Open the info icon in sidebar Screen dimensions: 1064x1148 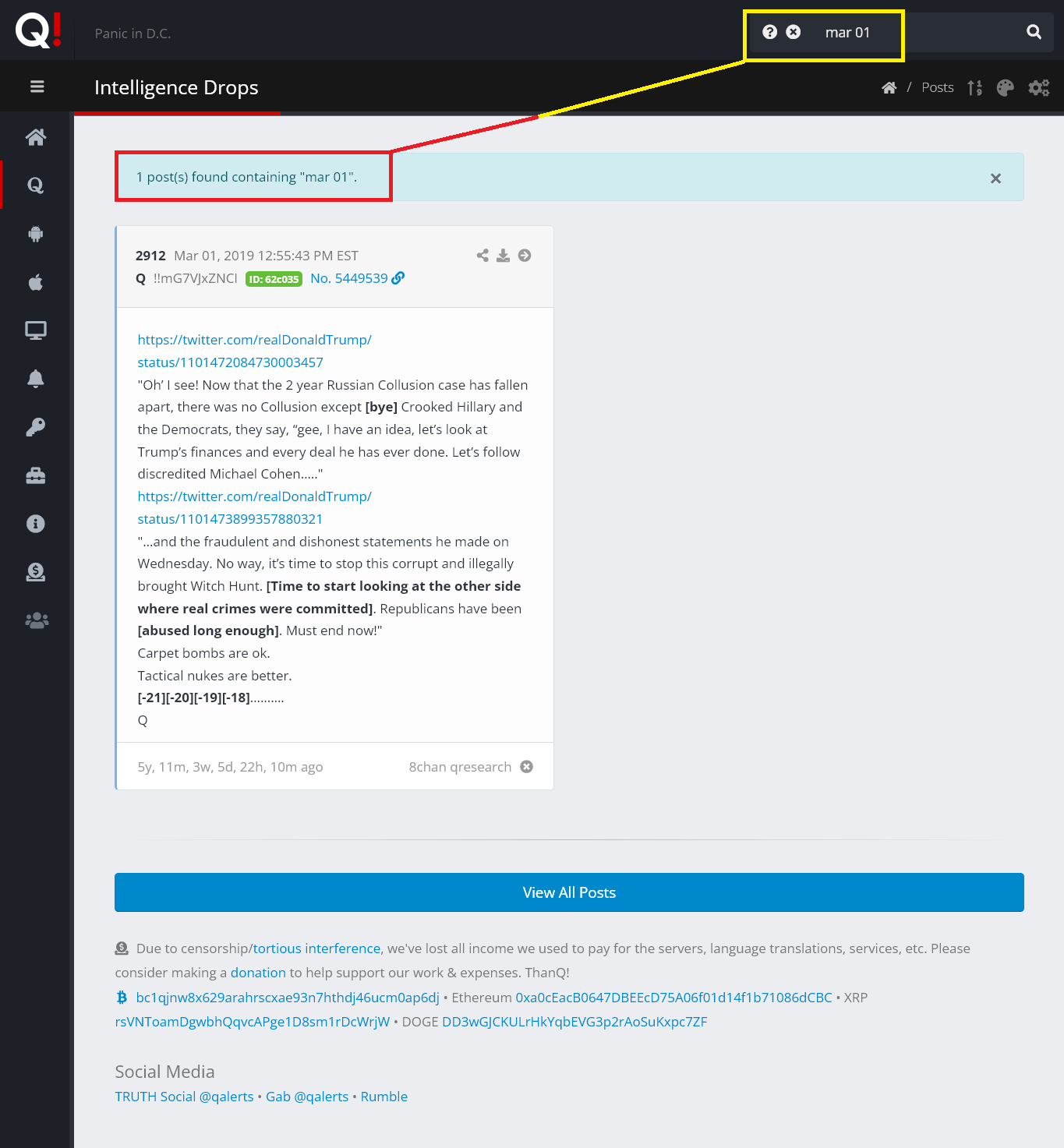(x=36, y=524)
